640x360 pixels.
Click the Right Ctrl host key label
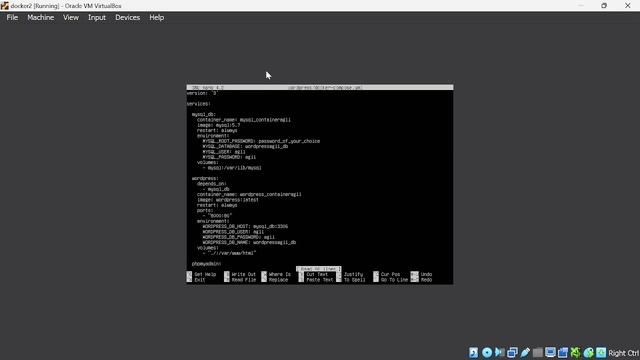[x=624, y=353]
